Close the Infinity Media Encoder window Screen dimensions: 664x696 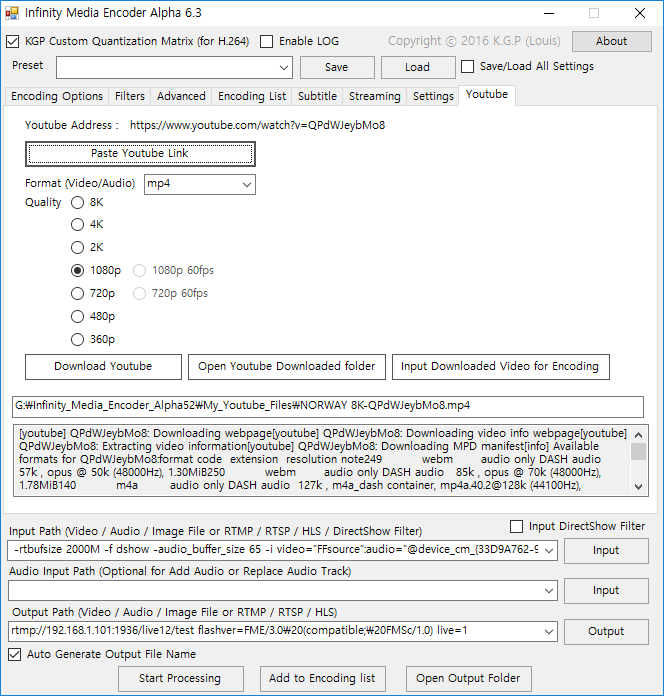tap(640, 13)
